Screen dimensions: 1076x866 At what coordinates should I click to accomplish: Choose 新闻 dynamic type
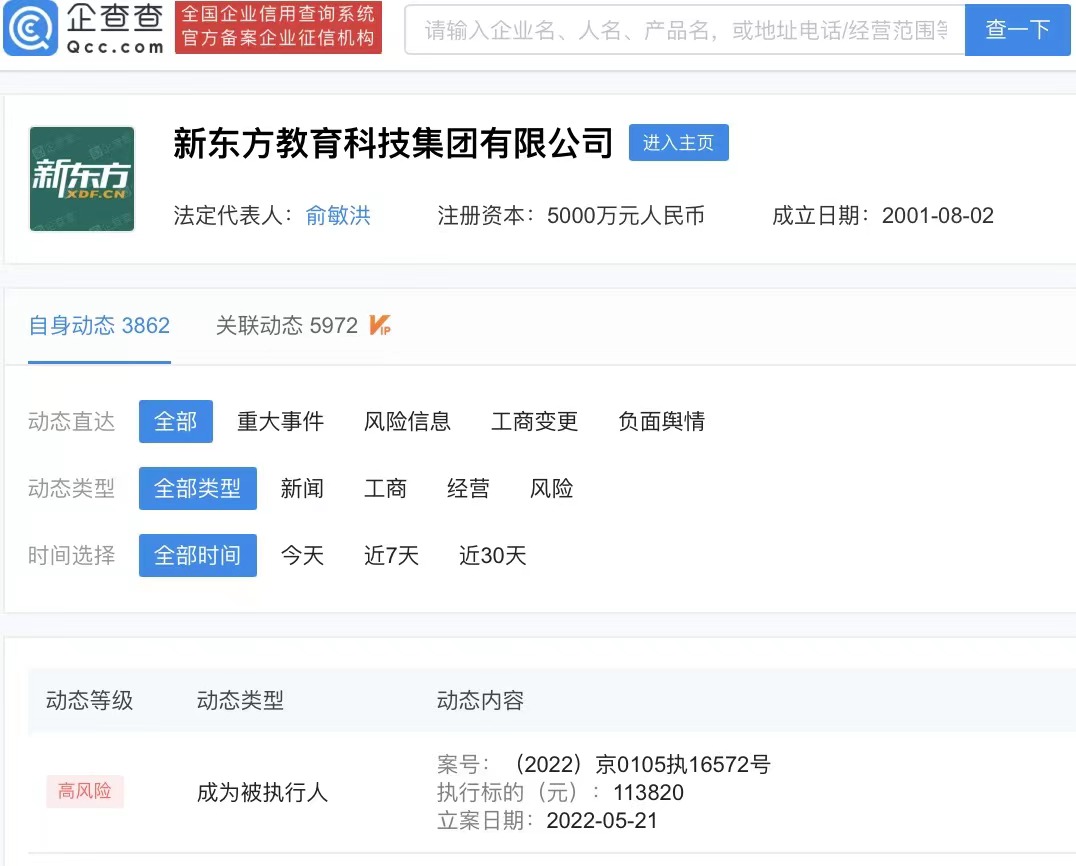point(302,489)
